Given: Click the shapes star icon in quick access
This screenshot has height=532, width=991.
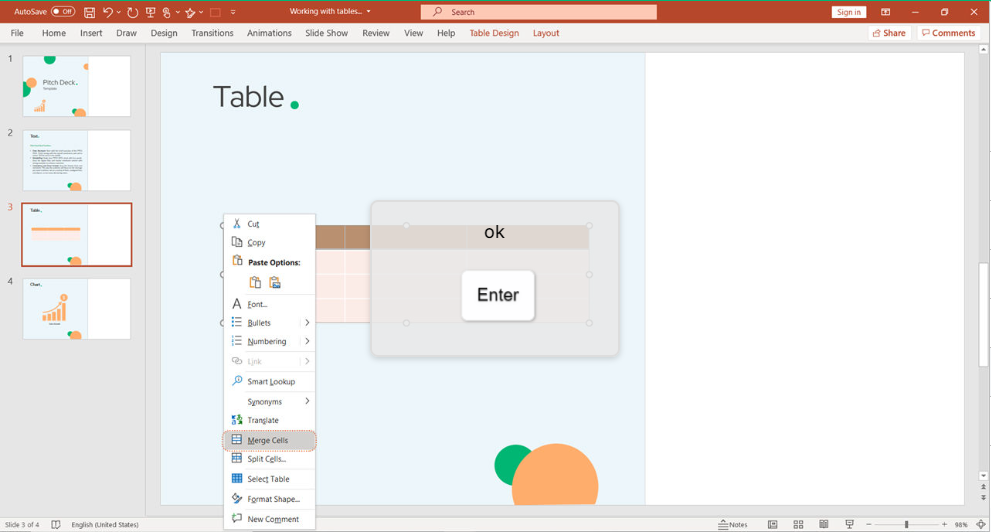Looking at the screenshot, I should (x=190, y=12).
